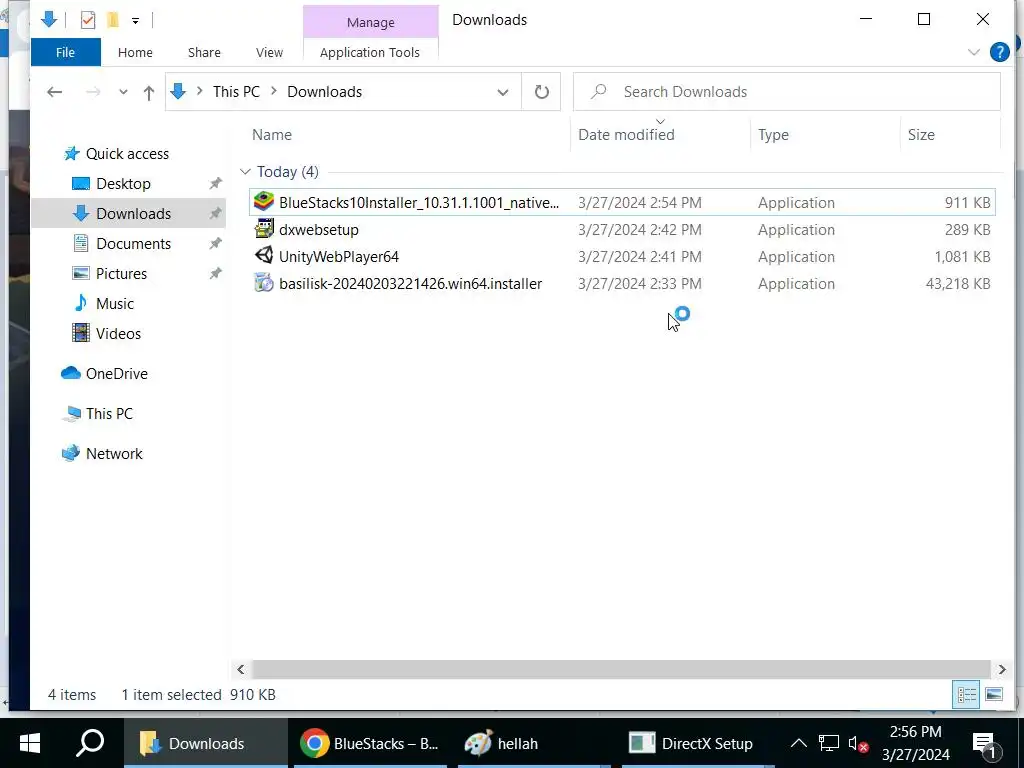Click the horizontal scrollbar right arrow
1024x768 pixels.
[x=1002, y=669]
